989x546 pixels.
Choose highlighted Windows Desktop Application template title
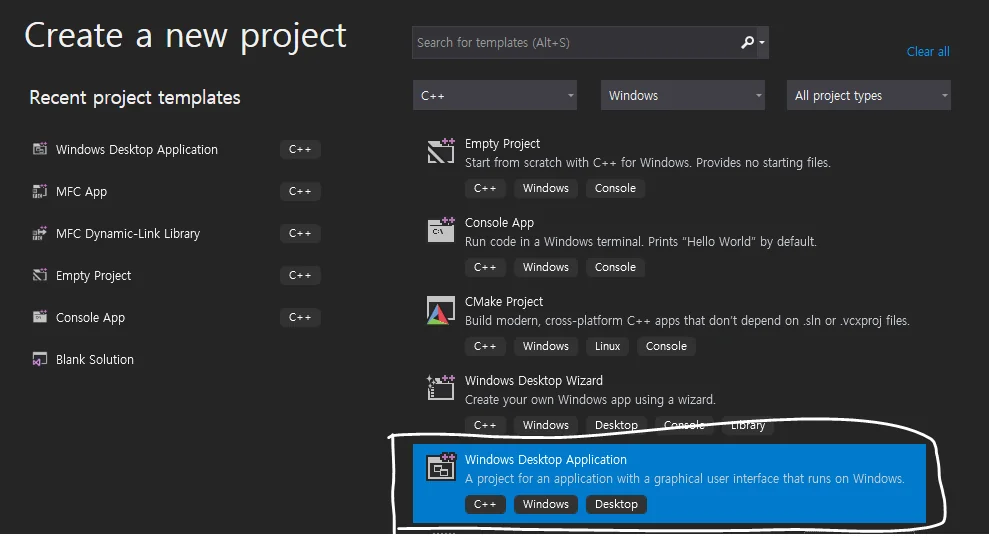(546, 460)
